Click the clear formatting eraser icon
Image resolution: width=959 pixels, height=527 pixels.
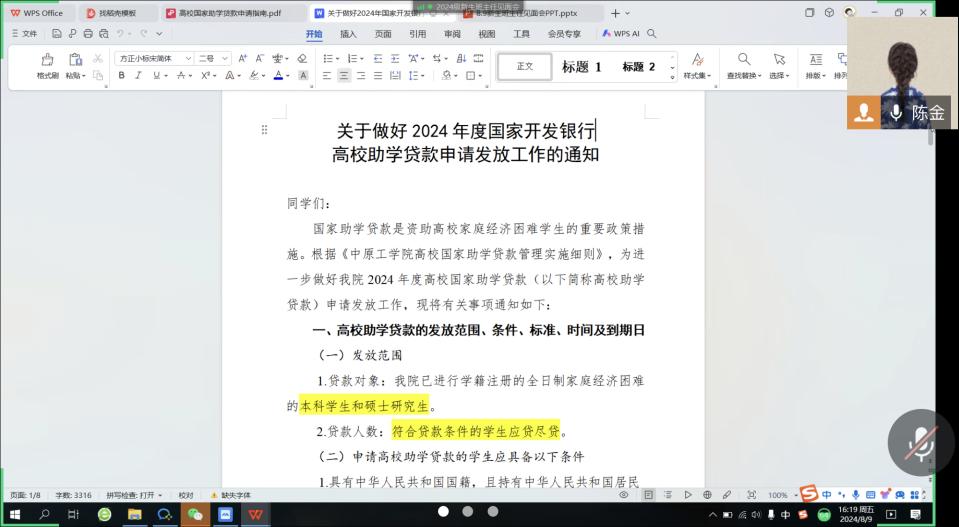302,59
